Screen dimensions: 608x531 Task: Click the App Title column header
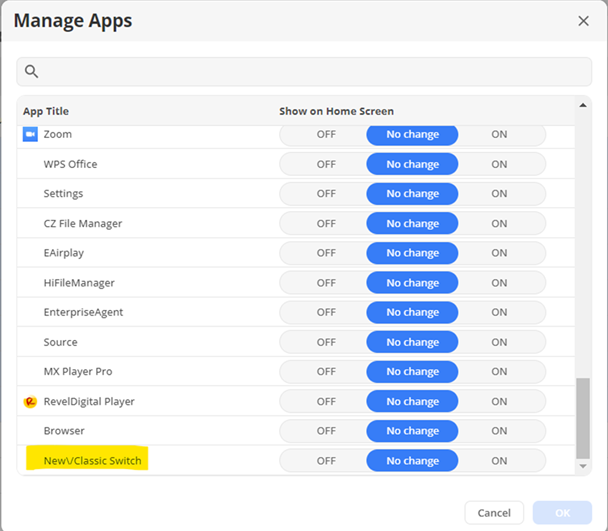(46, 111)
